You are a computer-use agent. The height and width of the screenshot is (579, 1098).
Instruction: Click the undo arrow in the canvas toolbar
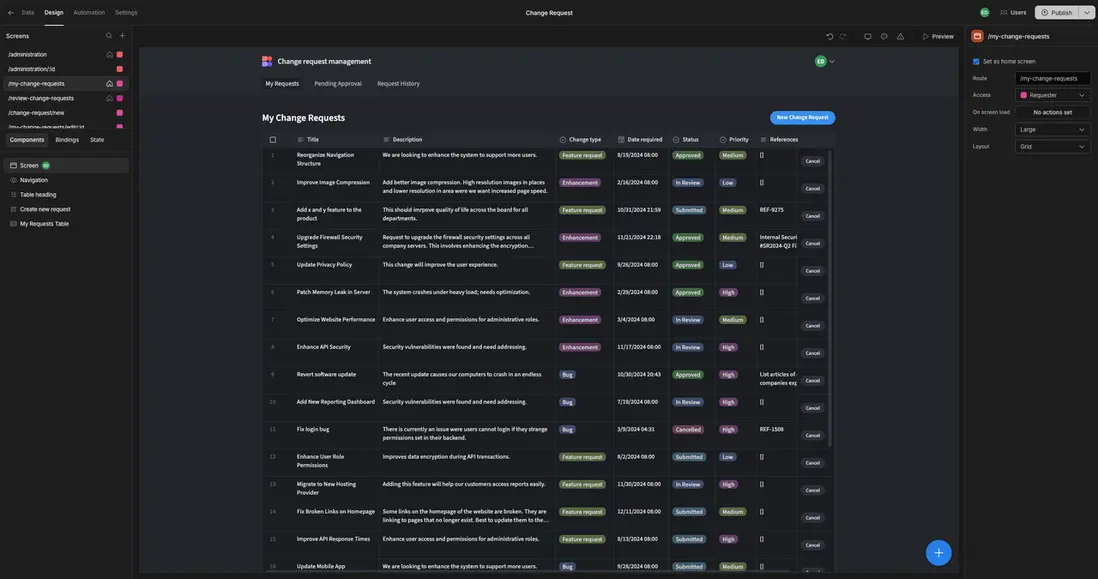(829, 36)
